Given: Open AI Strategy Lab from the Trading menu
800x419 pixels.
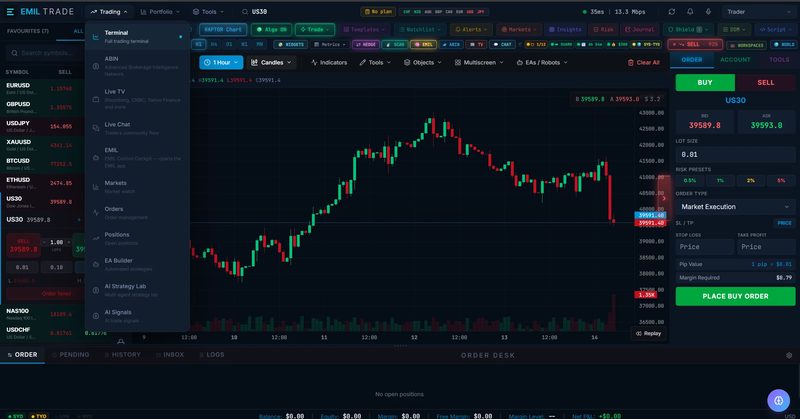Looking at the screenshot, I should click(137, 290).
